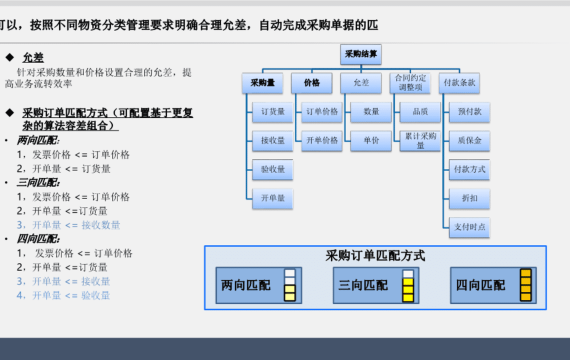Click the slide title text at top
The height and width of the screenshot is (360, 570).
[x=189, y=25]
